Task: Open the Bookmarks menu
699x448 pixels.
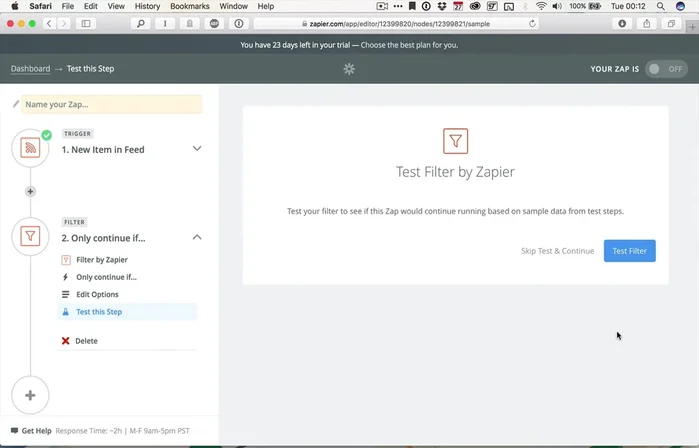Action: click(191, 6)
